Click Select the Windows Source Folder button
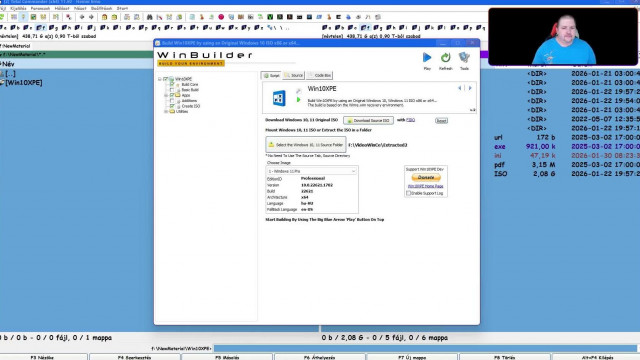Viewport: 640px width, 360px height. click(306, 145)
